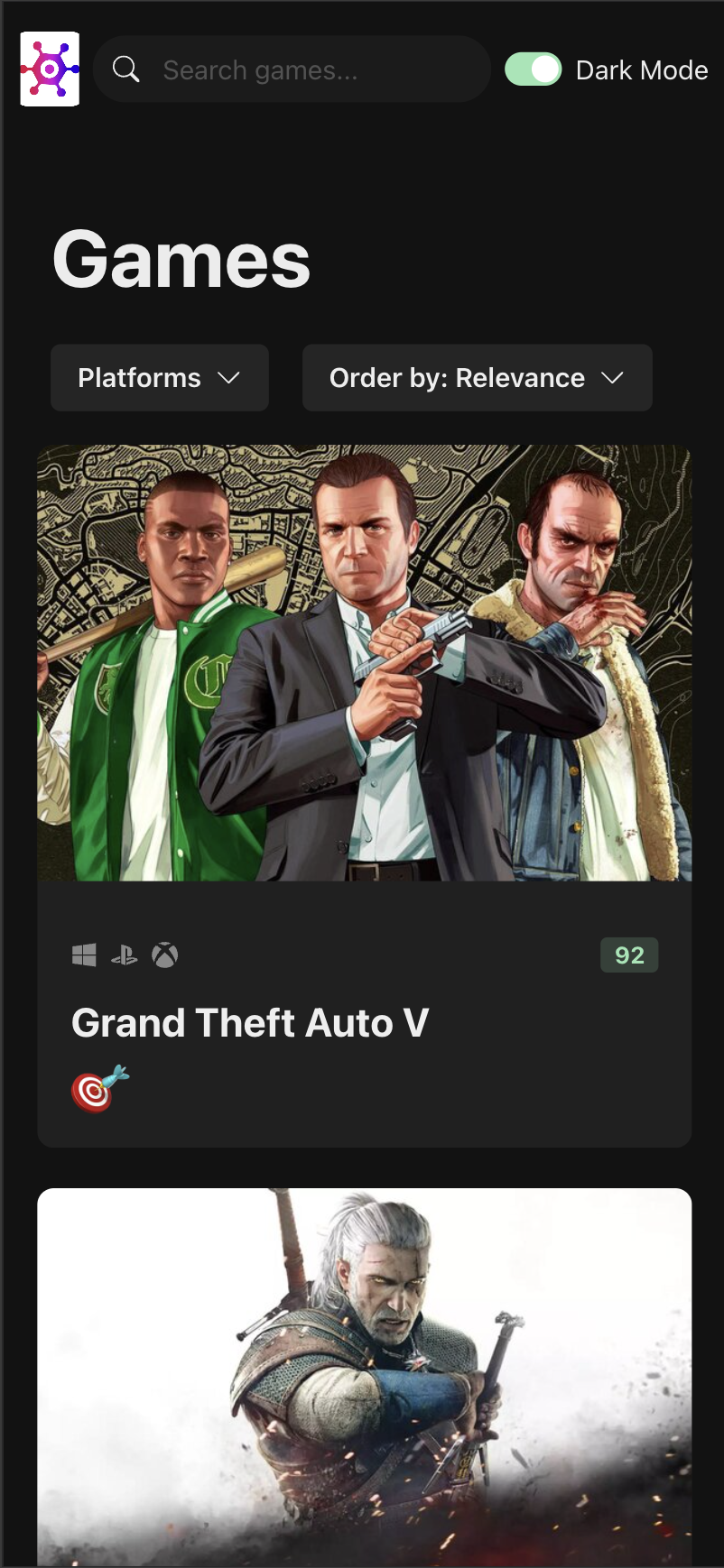Click the Windows platform icon
724x1568 pixels.
point(84,955)
